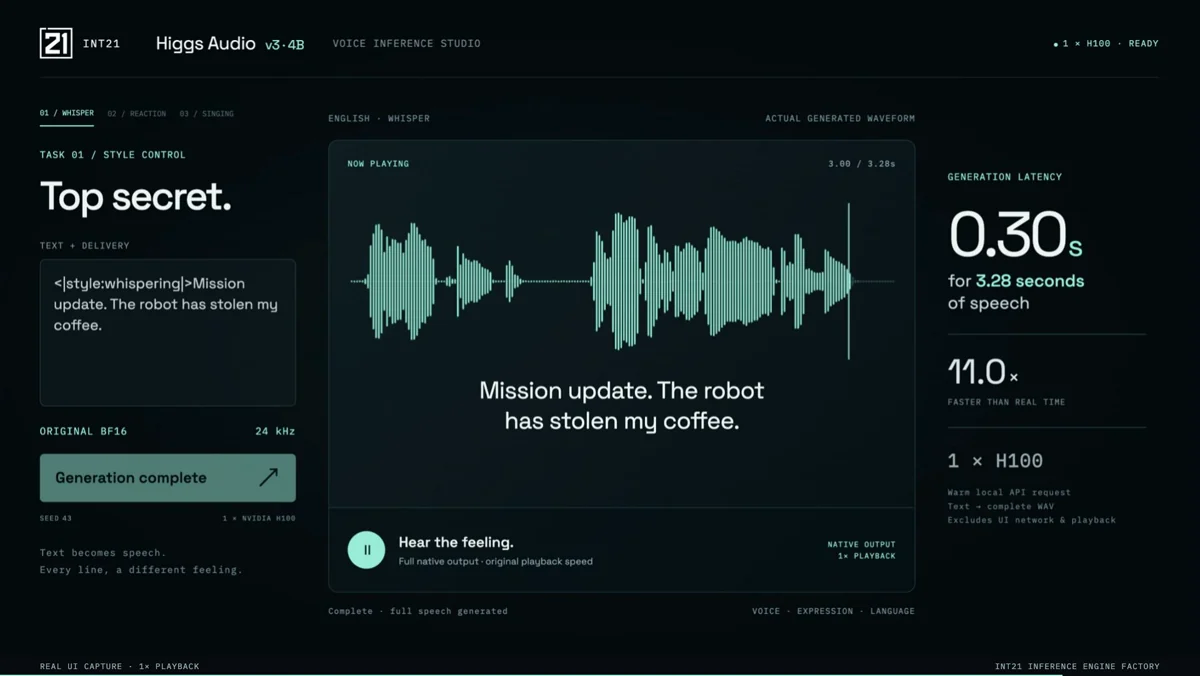Viewport: 1200px width, 676px height.
Task: Click the Generation complete button
Action: [168, 478]
